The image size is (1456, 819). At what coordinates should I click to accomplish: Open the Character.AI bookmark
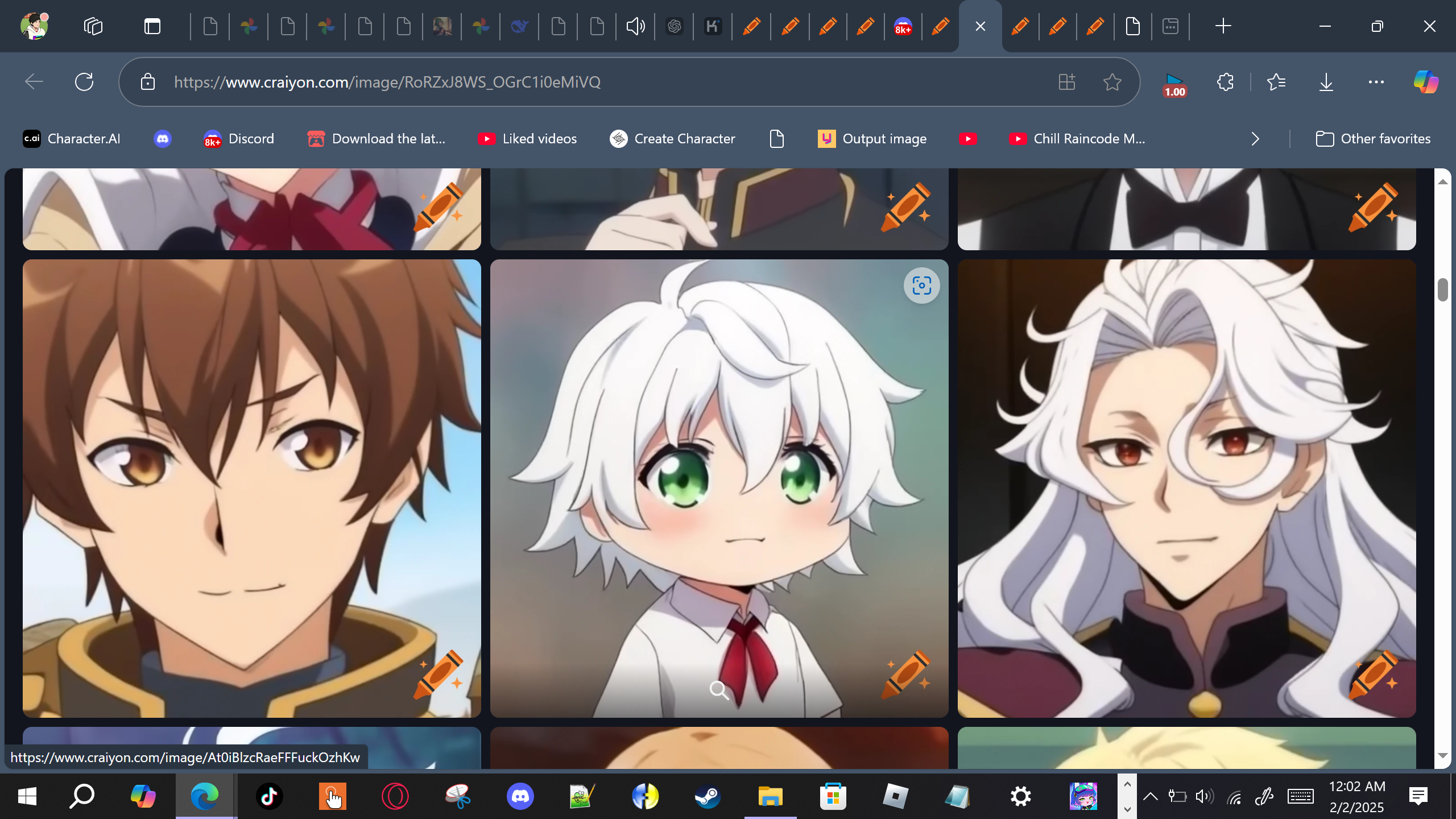pos(72,139)
